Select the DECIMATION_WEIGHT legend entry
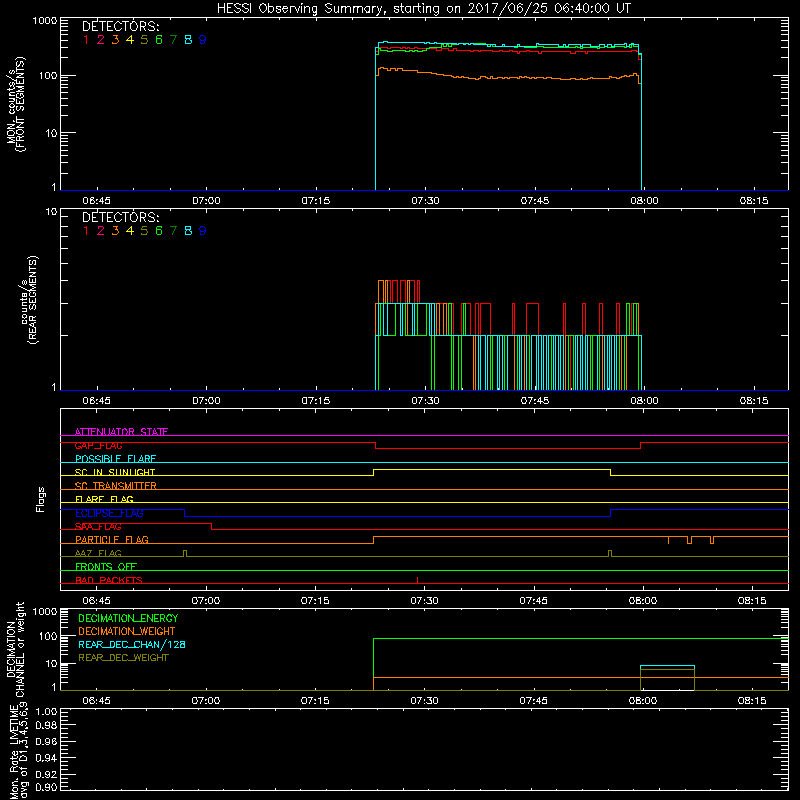The width and height of the screenshot is (800, 800). coord(127,631)
